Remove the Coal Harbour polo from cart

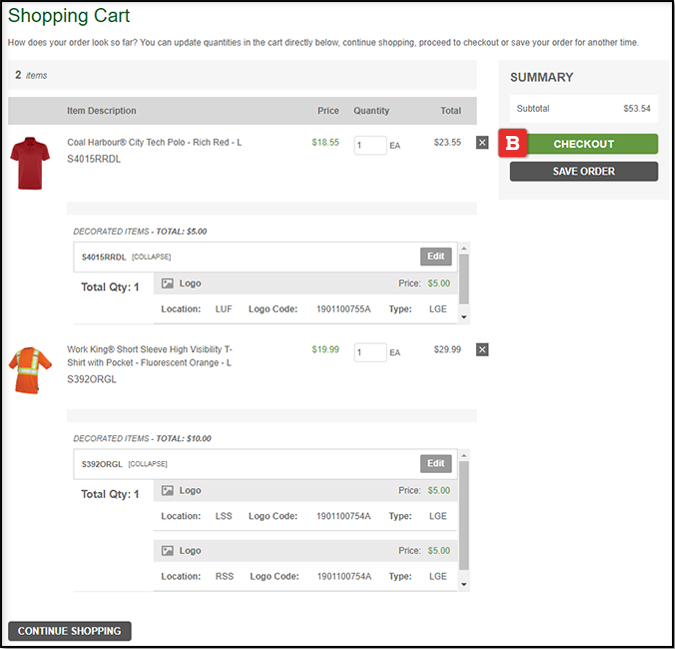[482, 143]
